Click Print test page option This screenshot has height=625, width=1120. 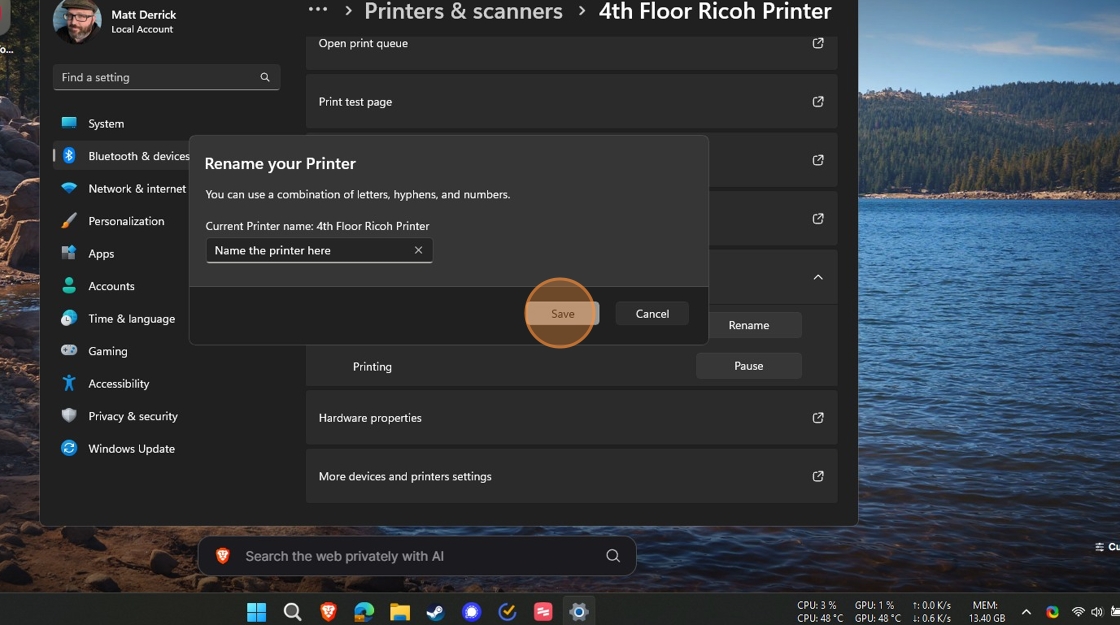[571, 101]
